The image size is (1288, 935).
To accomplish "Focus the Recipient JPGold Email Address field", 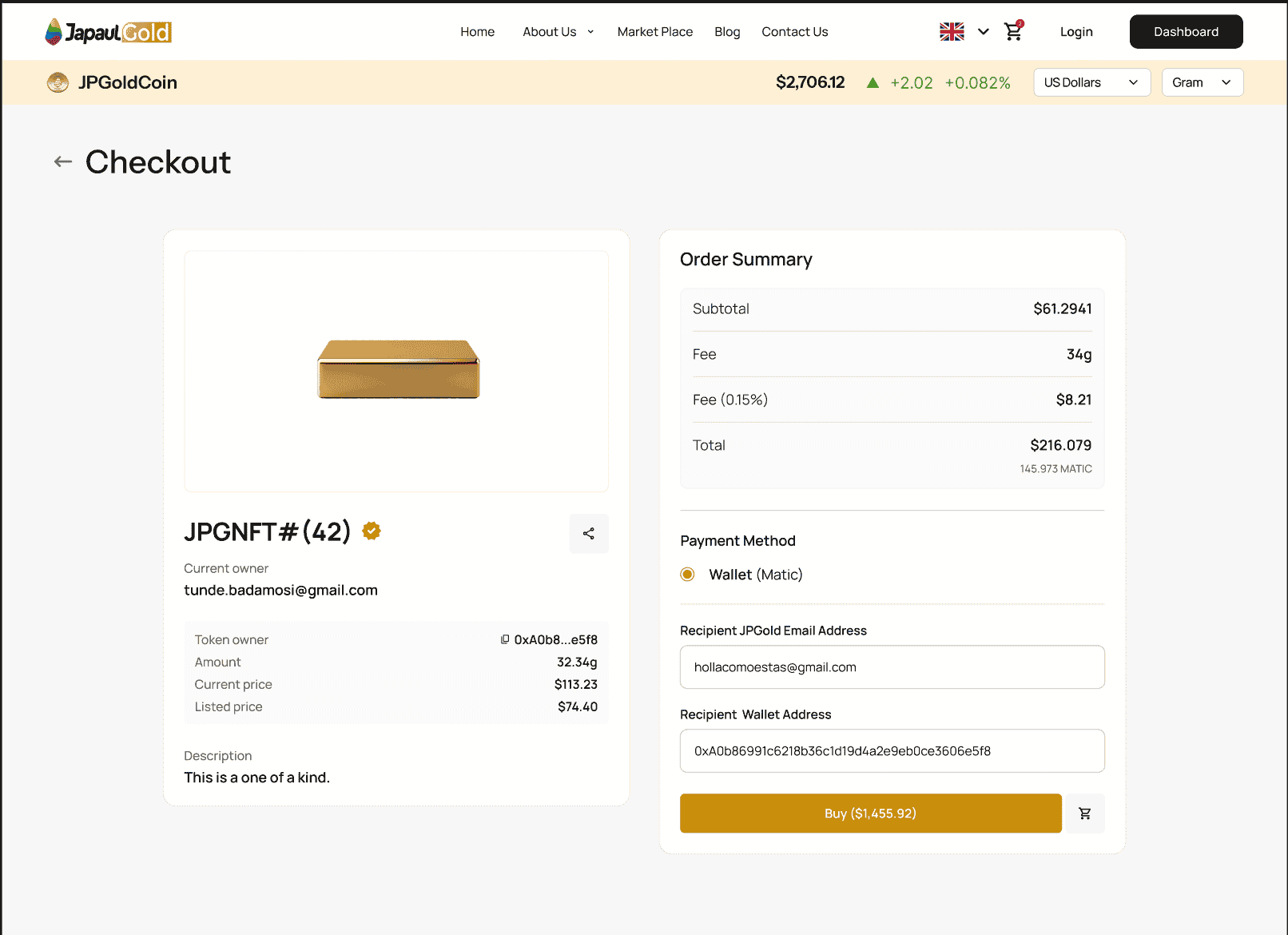I will [x=892, y=667].
